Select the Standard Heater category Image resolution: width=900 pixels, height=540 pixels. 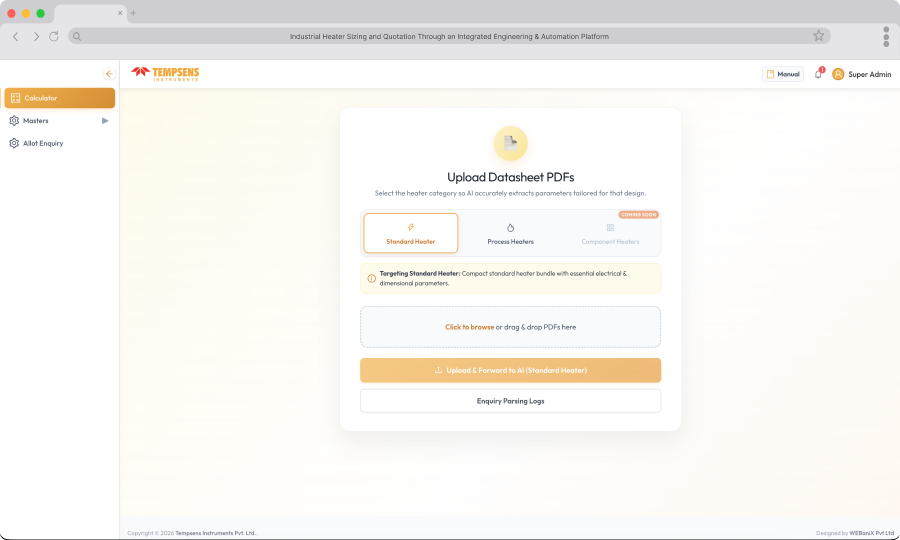tap(410, 233)
